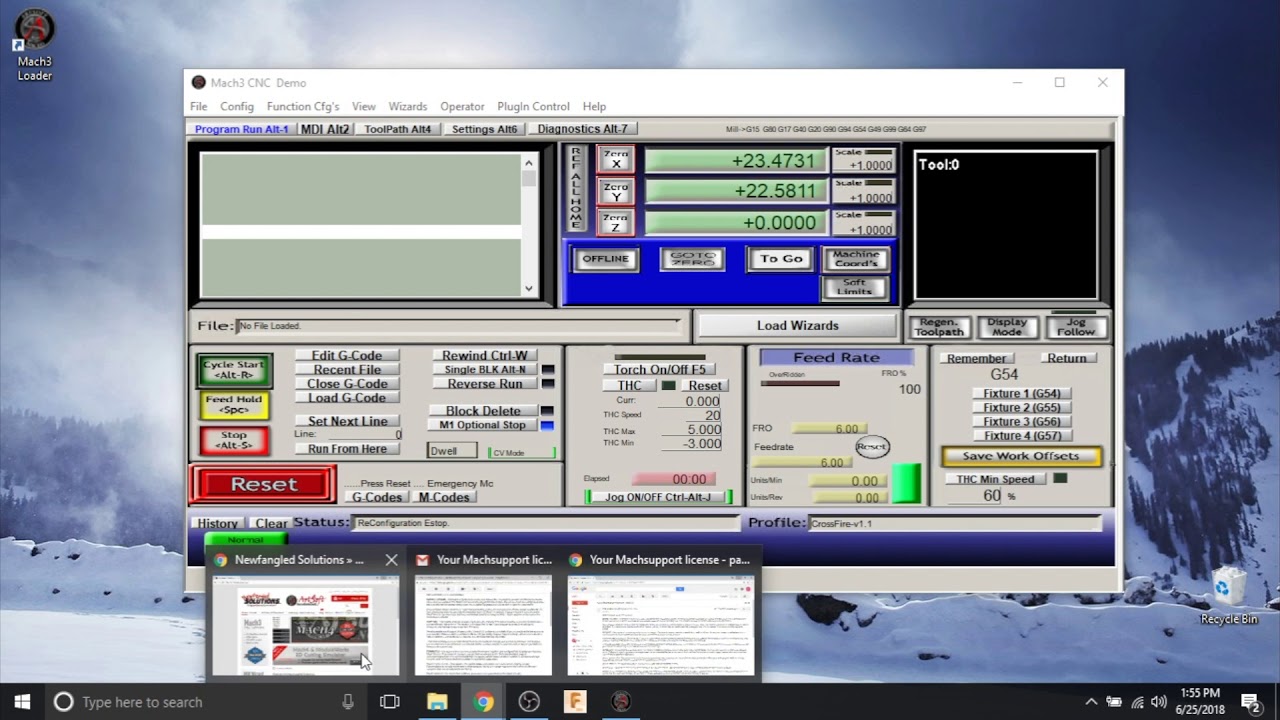Click the Save Work Offsets button
Image resolution: width=1280 pixels, height=720 pixels.
pyautogui.click(x=1020, y=456)
